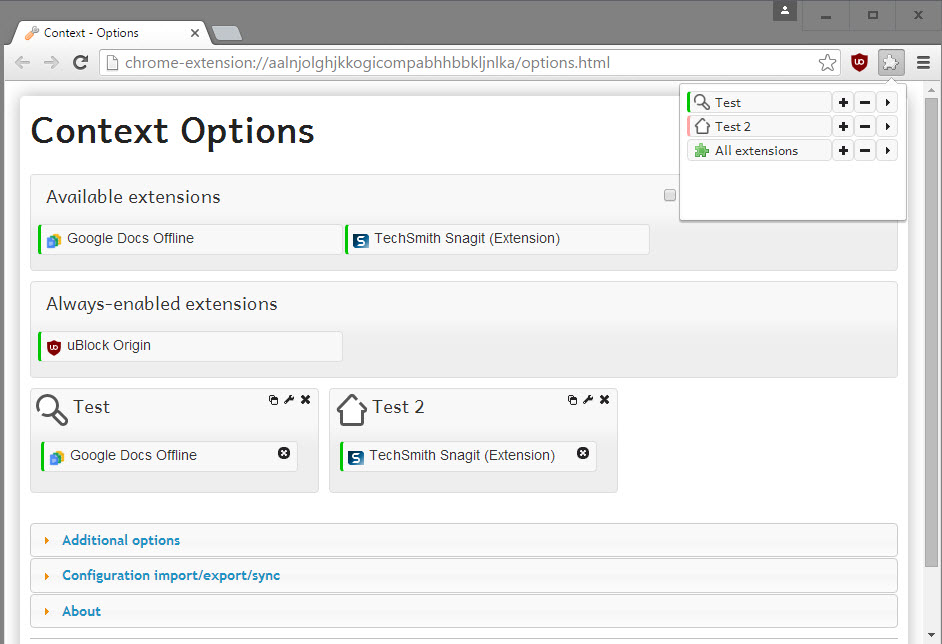Click the Context Options heading
942x644 pixels.
pos(172,130)
